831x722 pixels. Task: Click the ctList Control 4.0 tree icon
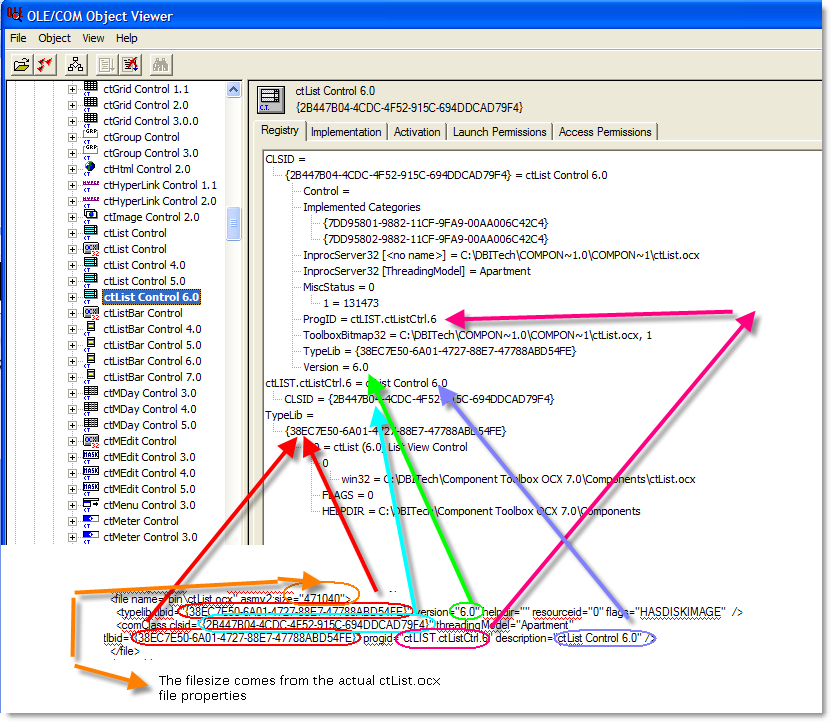coord(91,264)
